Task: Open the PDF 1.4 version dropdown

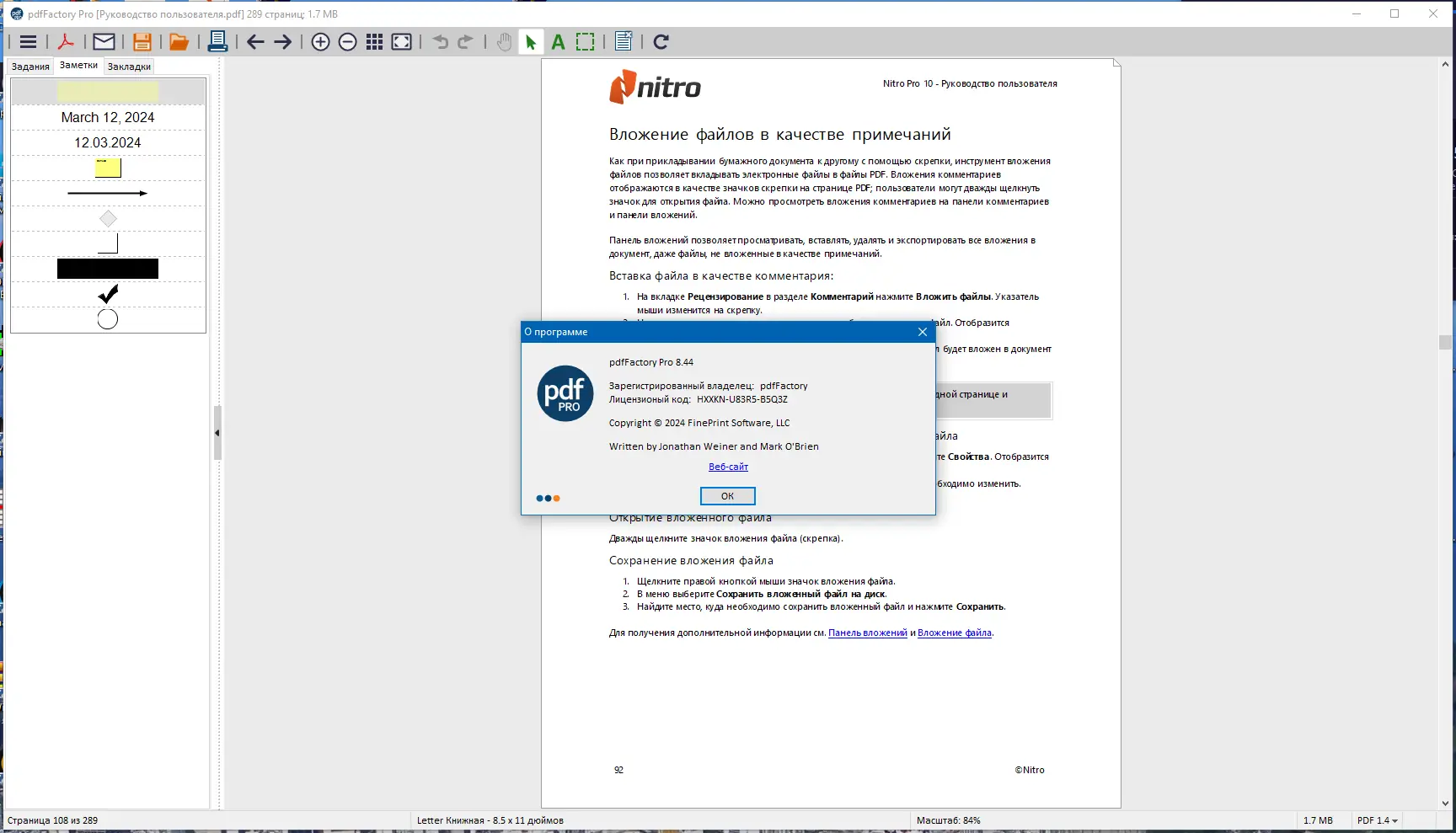Action: (x=1378, y=820)
